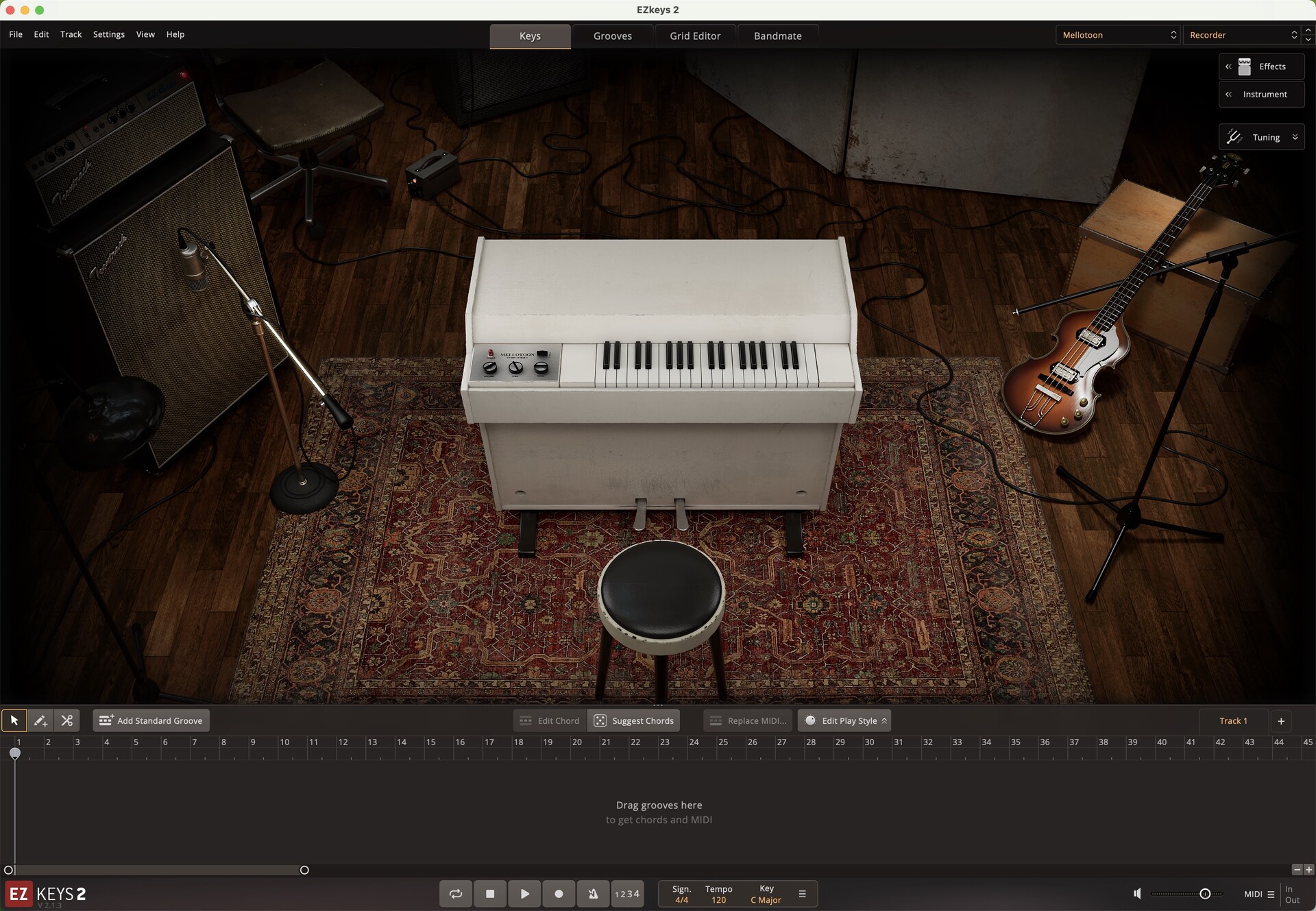
Task: Click Add Standard Groove button
Action: tap(151, 720)
